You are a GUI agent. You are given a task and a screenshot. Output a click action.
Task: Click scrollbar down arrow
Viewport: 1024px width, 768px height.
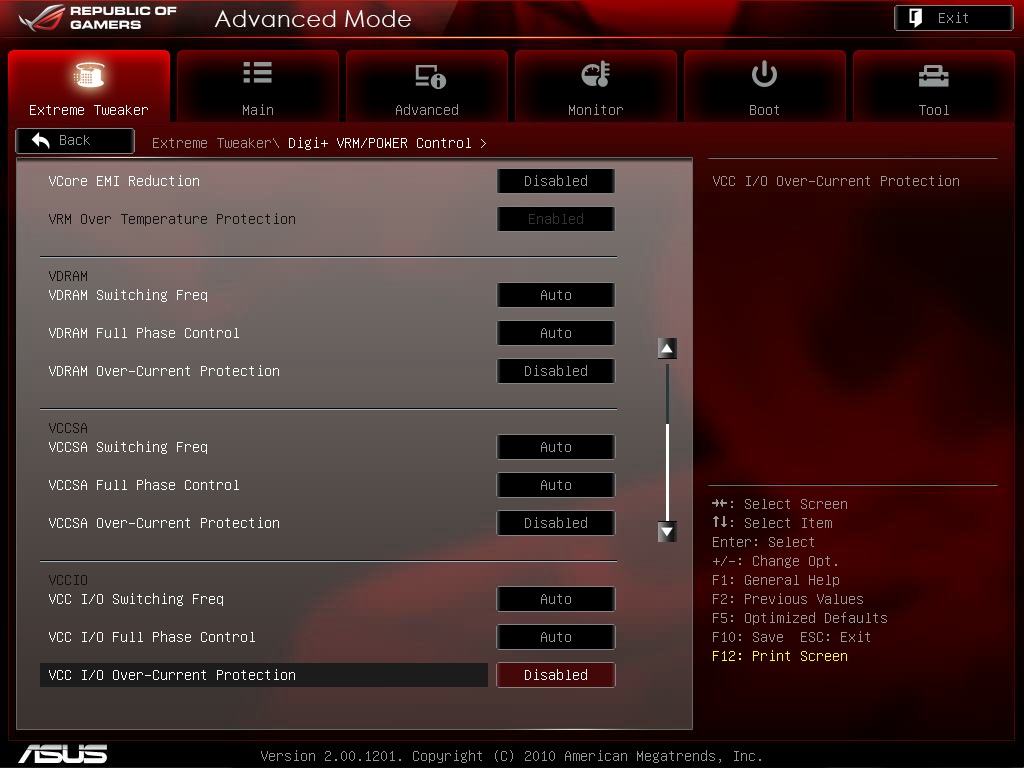pyautogui.click(x=667, y=532)
